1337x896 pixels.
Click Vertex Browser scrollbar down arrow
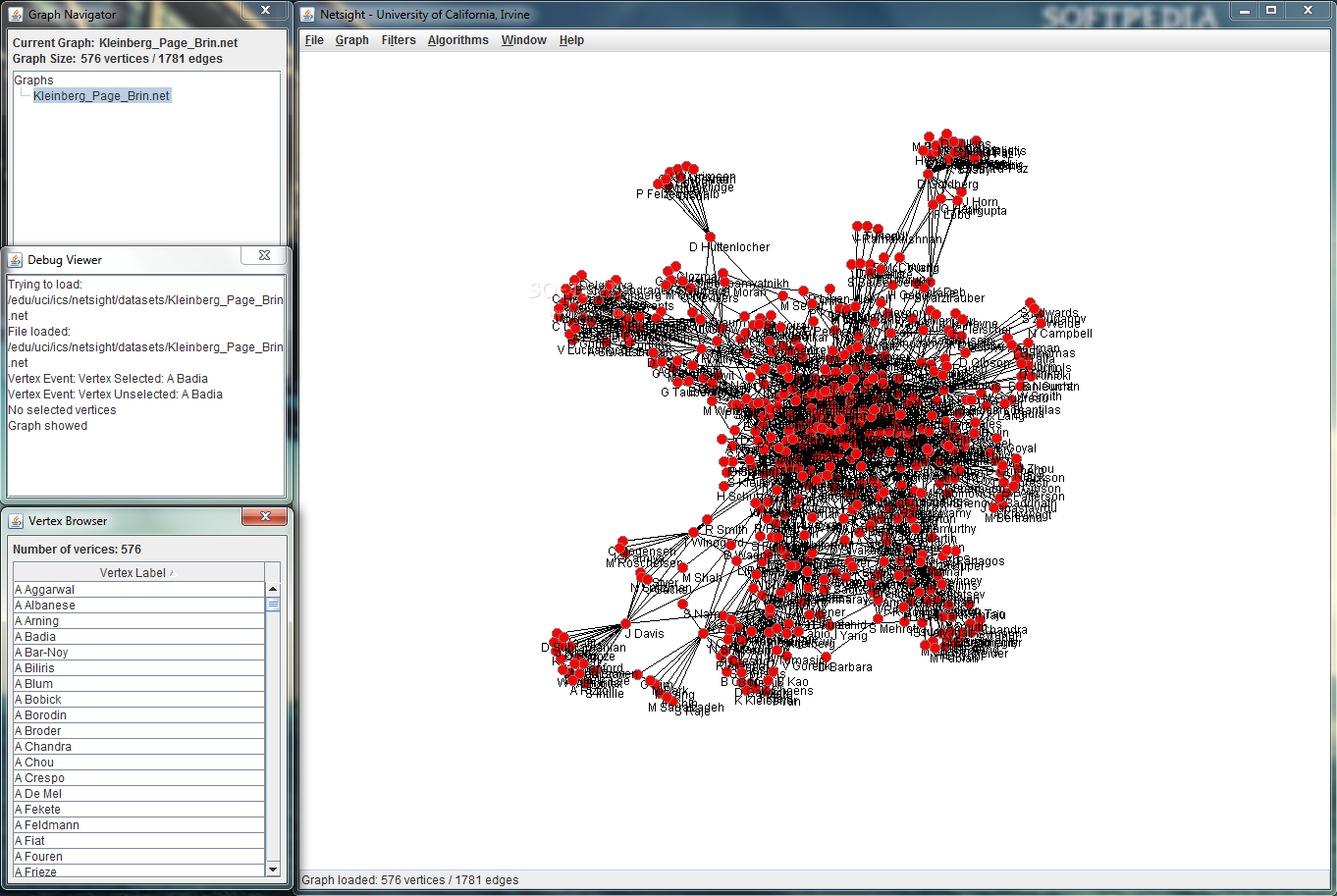(x=273, y=869)
